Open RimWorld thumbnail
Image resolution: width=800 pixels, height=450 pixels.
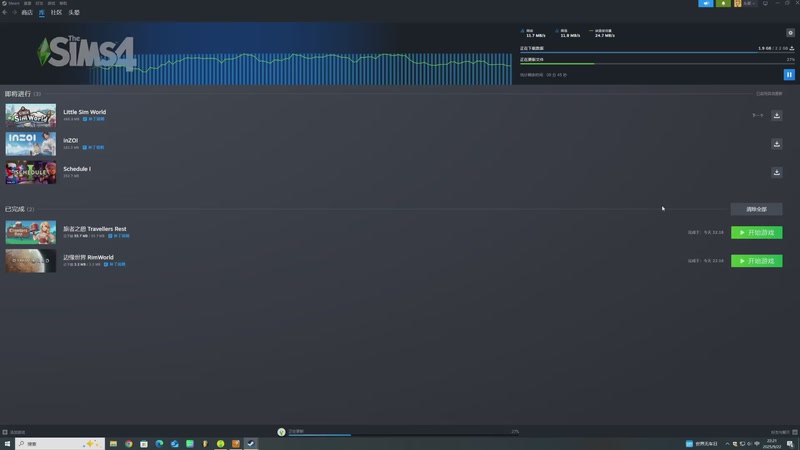(x=31, y=261)
